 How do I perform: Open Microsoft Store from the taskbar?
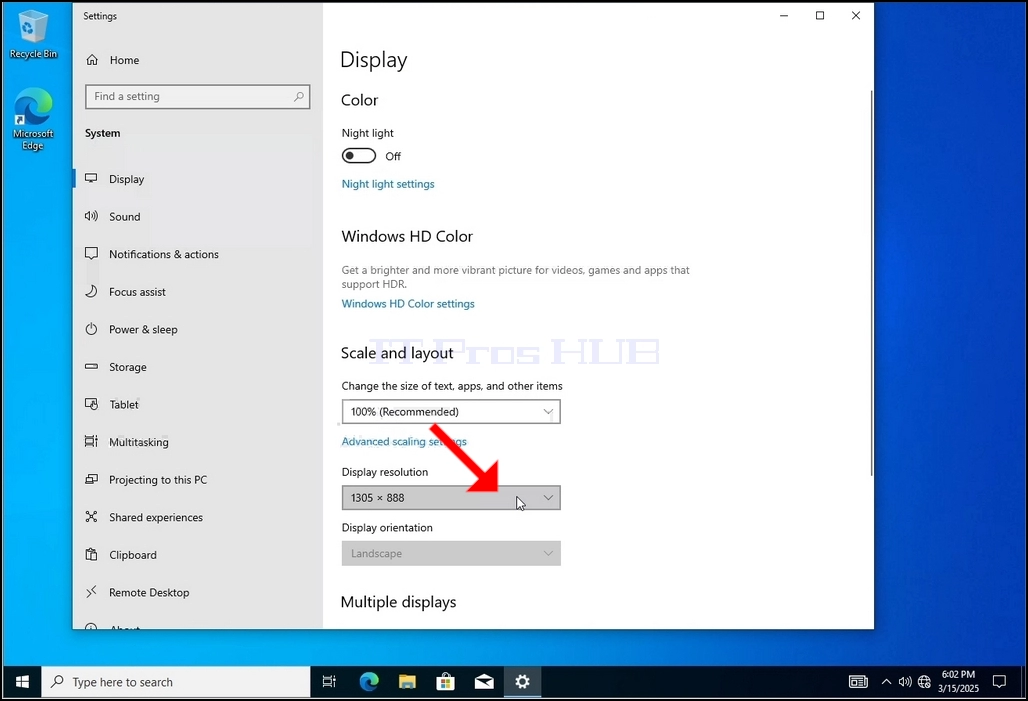pyautogui.click(x=446, y=682)
